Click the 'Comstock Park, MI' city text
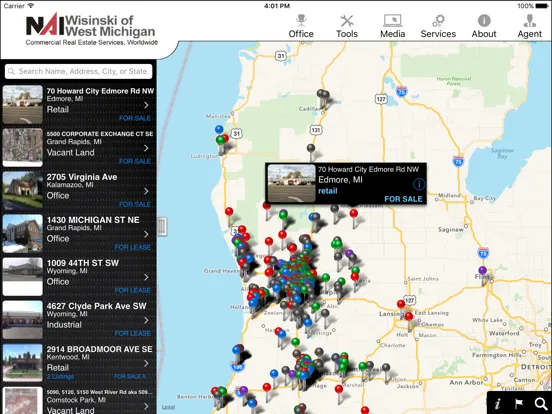 pos(76,400)
